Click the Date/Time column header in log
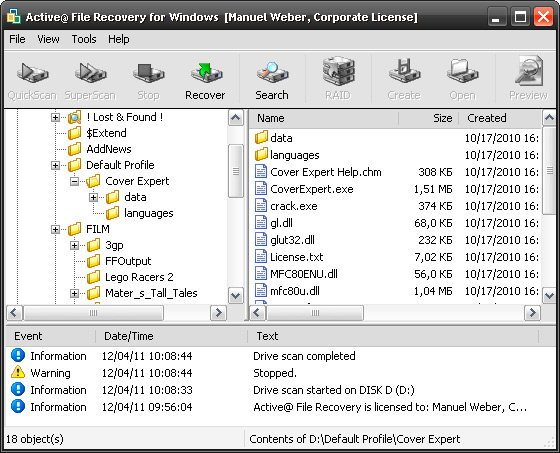Image resolution: width=560 pixels, height=453 pixels. click(171, 336)
